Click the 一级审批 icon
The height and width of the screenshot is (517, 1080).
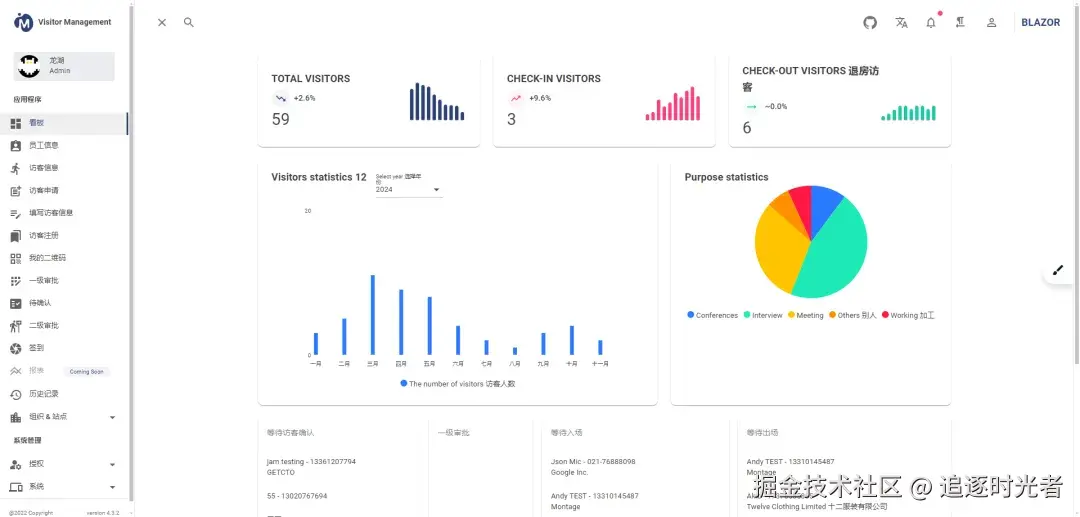tap(16, 281)
